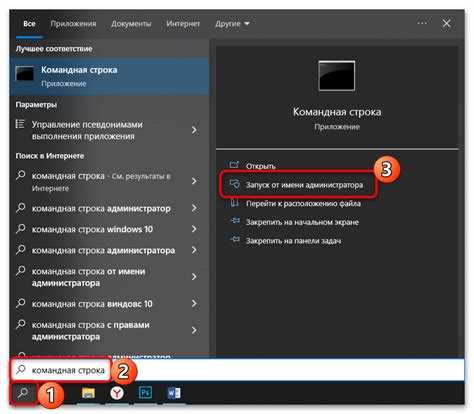The image size is (474, 414).
Task: Click the magnifier next to 'командная строка windows 10'
Action: [21, 229]
